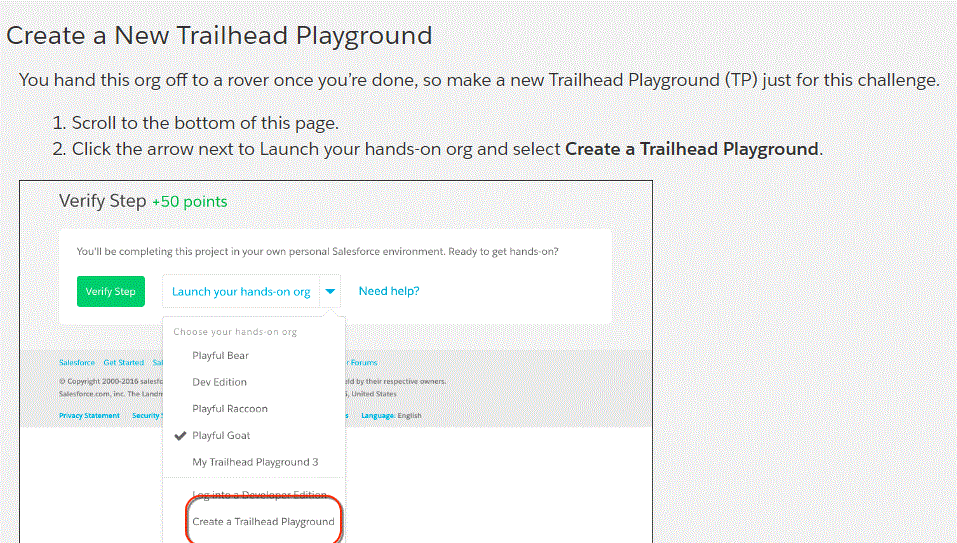The image size is (957, 543).
Task: Open the Privacy Statement link
Action: [89, 415]
